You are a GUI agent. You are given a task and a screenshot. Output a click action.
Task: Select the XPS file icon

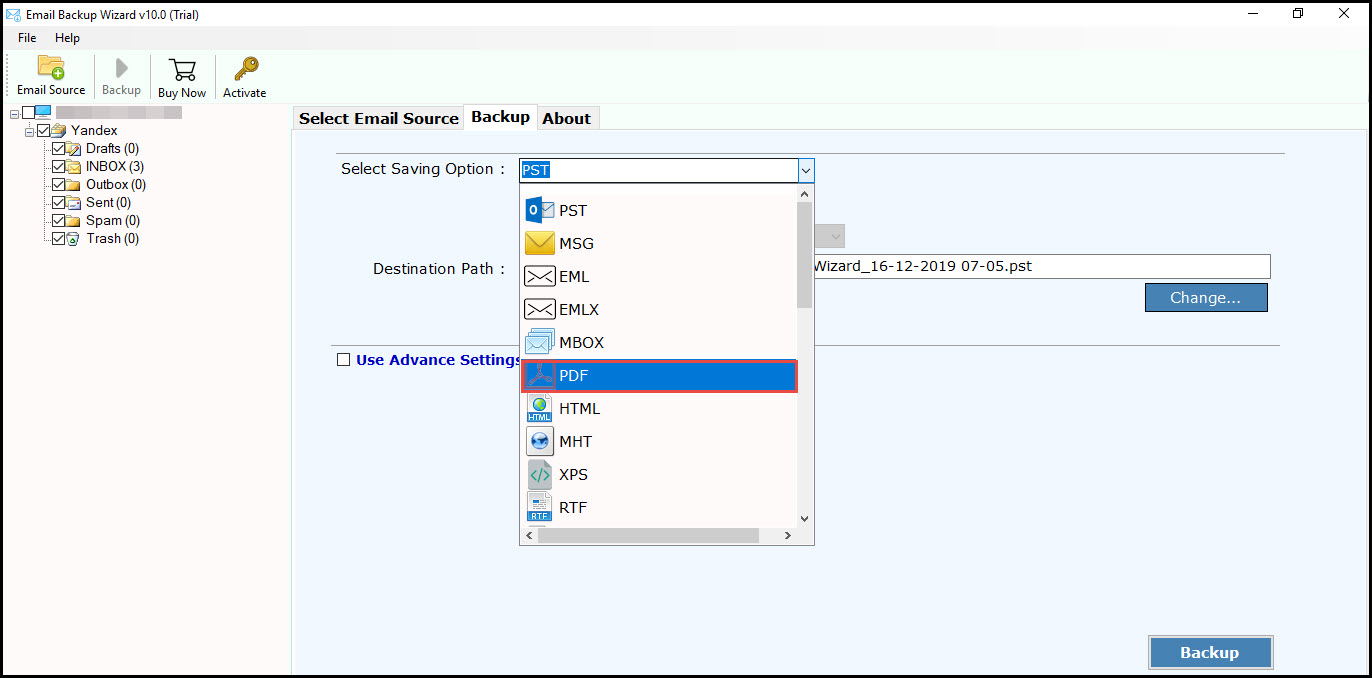pos(540,474)
